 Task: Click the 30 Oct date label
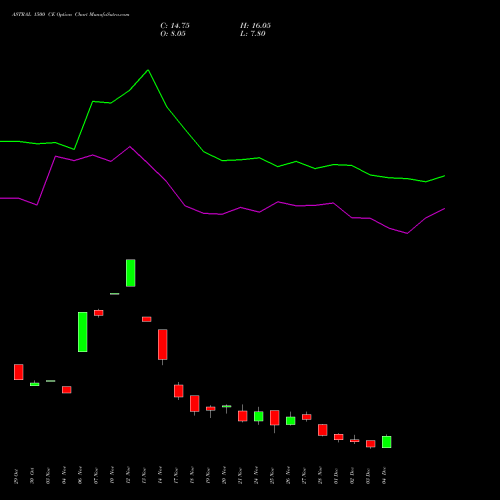[x=32, y=476]
